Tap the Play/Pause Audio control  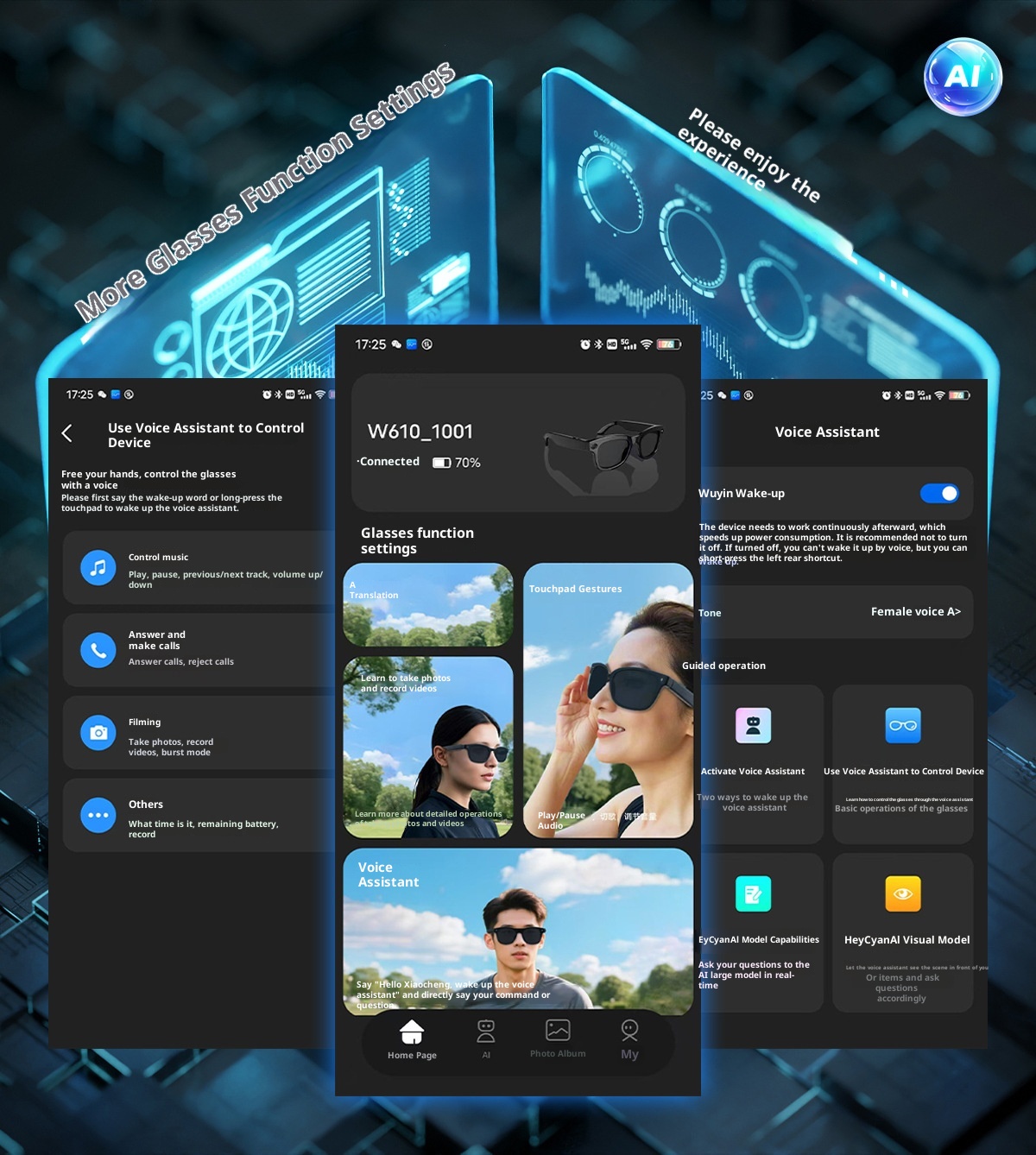pos(562,820)
